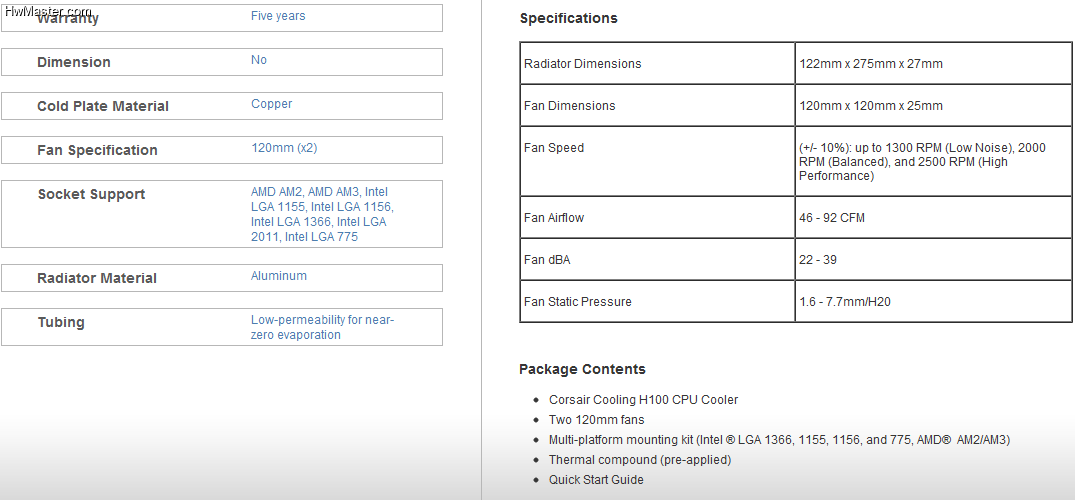Select the Fan Static Pressure row label
The height and width of the screenshot is (500, 1075).
[x=577, y=302]
